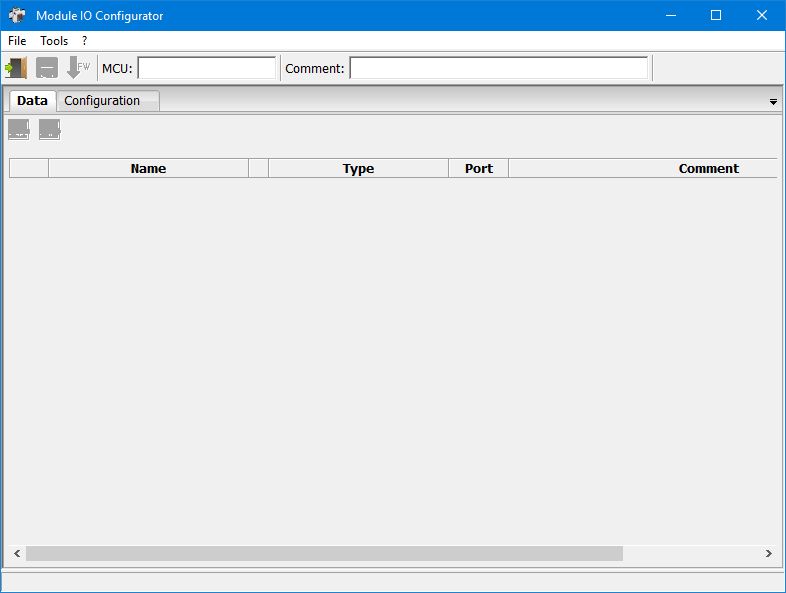Click the Type column header
This screenshot has height=593, width=786.
coord(358,168)
